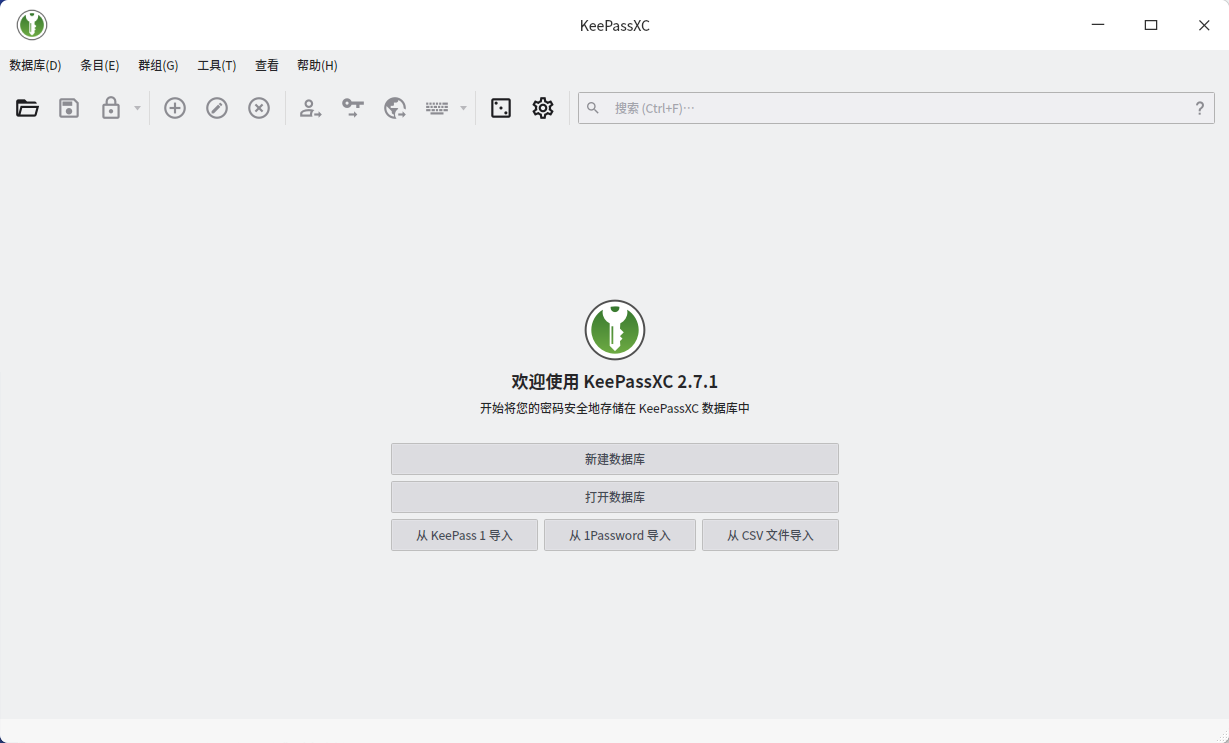This screenshot has width=1229, height=743.
Task: Click the magnifier icon in search box
Action: pyautogui.click(x=593, y=108)
